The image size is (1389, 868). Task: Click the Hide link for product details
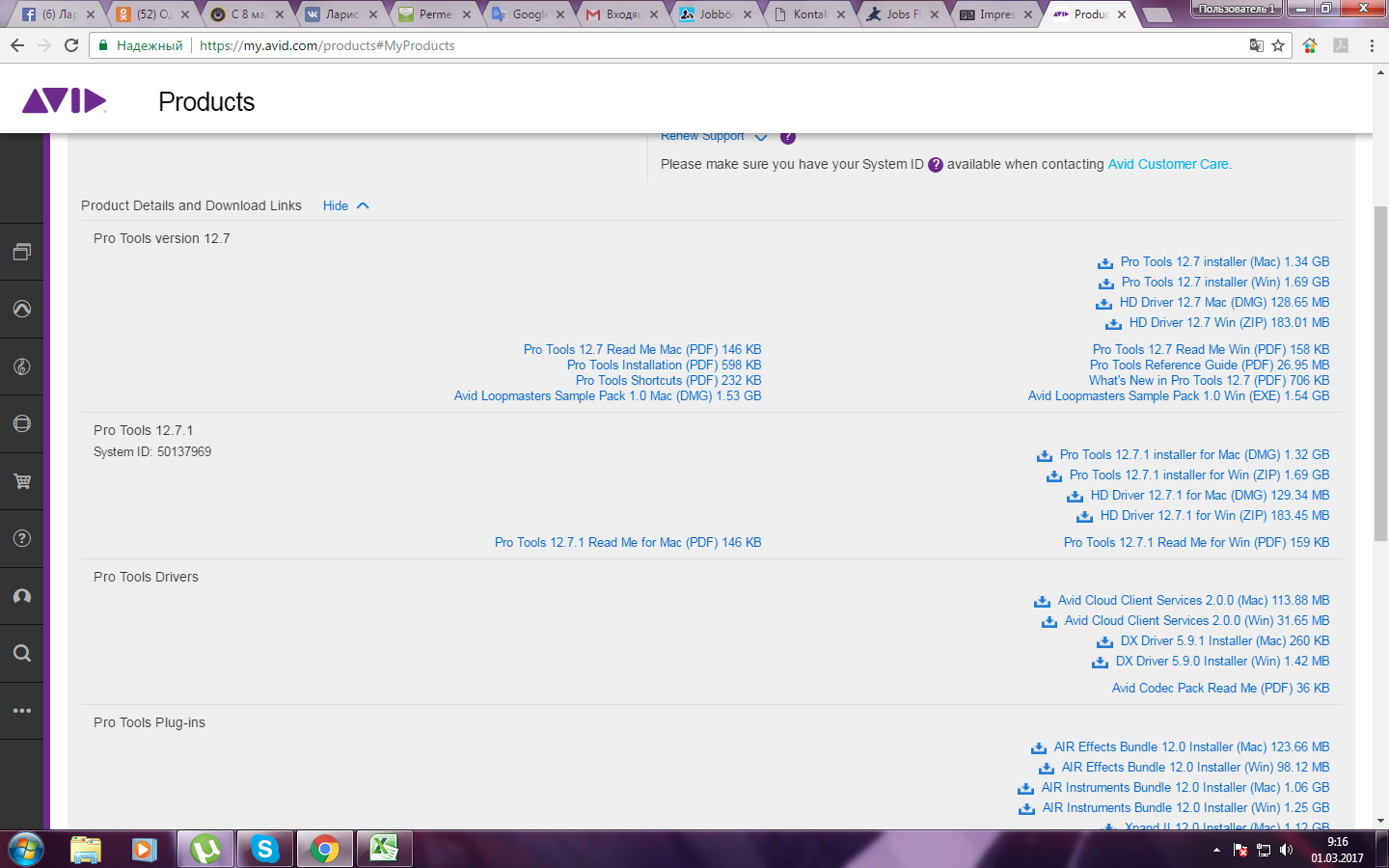pos(336,205)
